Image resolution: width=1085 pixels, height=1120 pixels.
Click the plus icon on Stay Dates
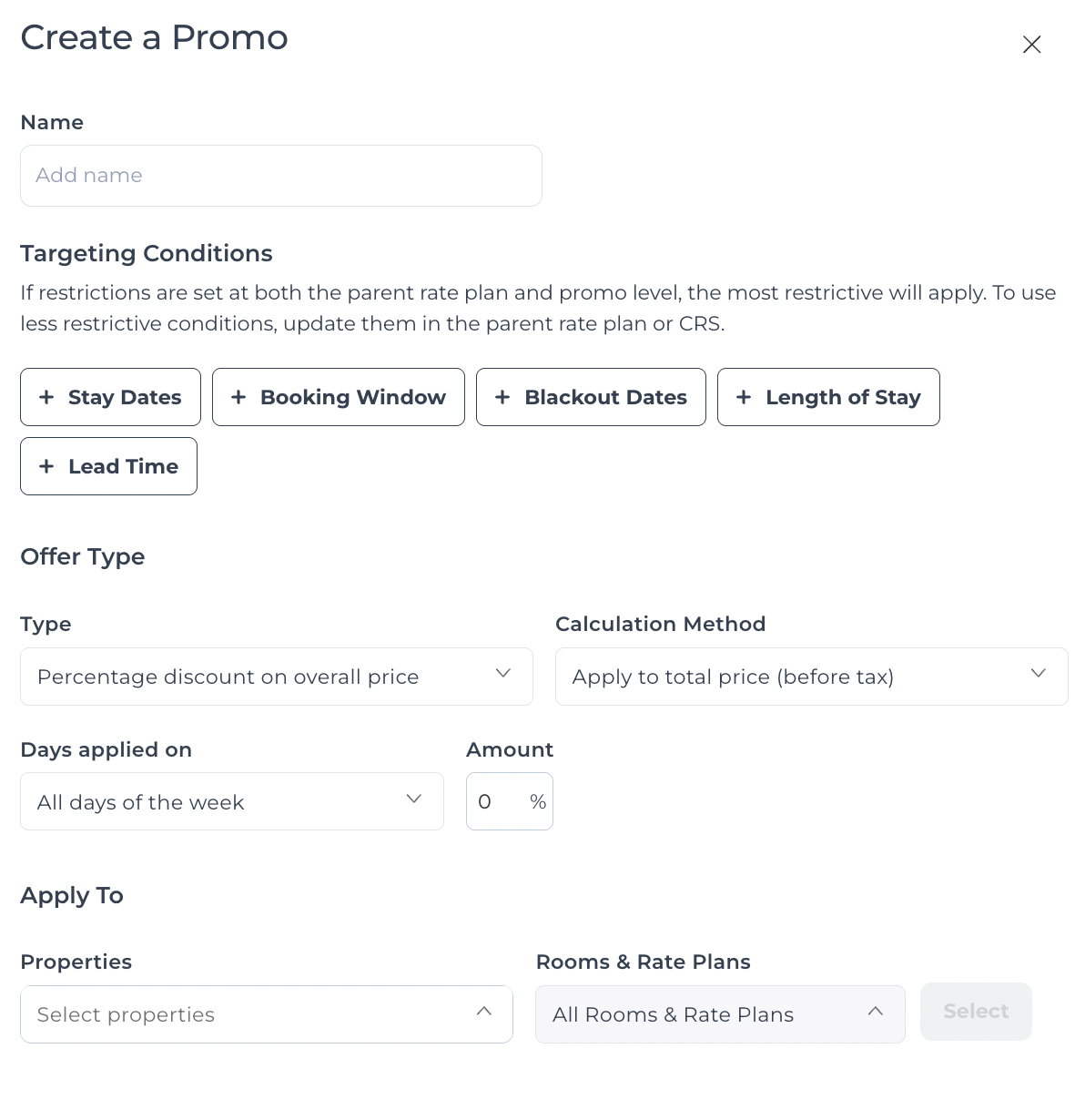point(46,397)
